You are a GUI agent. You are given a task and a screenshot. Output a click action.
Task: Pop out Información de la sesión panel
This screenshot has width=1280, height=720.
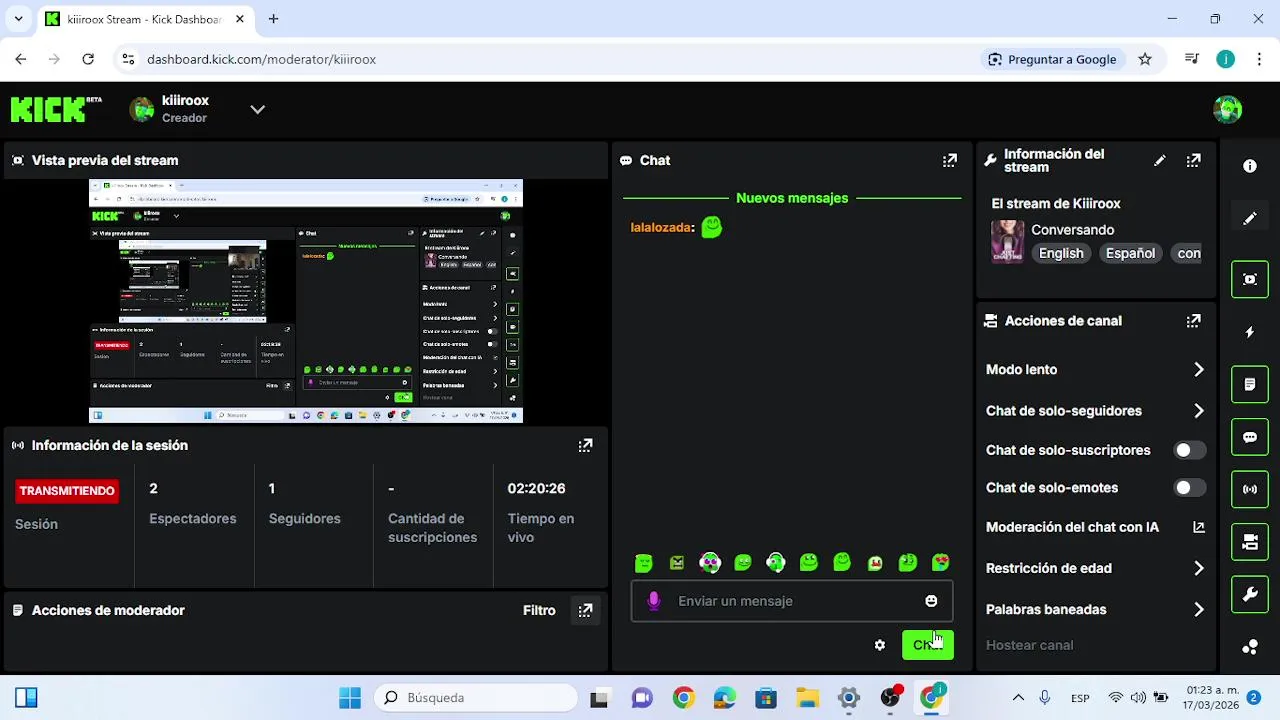[586, 445]
